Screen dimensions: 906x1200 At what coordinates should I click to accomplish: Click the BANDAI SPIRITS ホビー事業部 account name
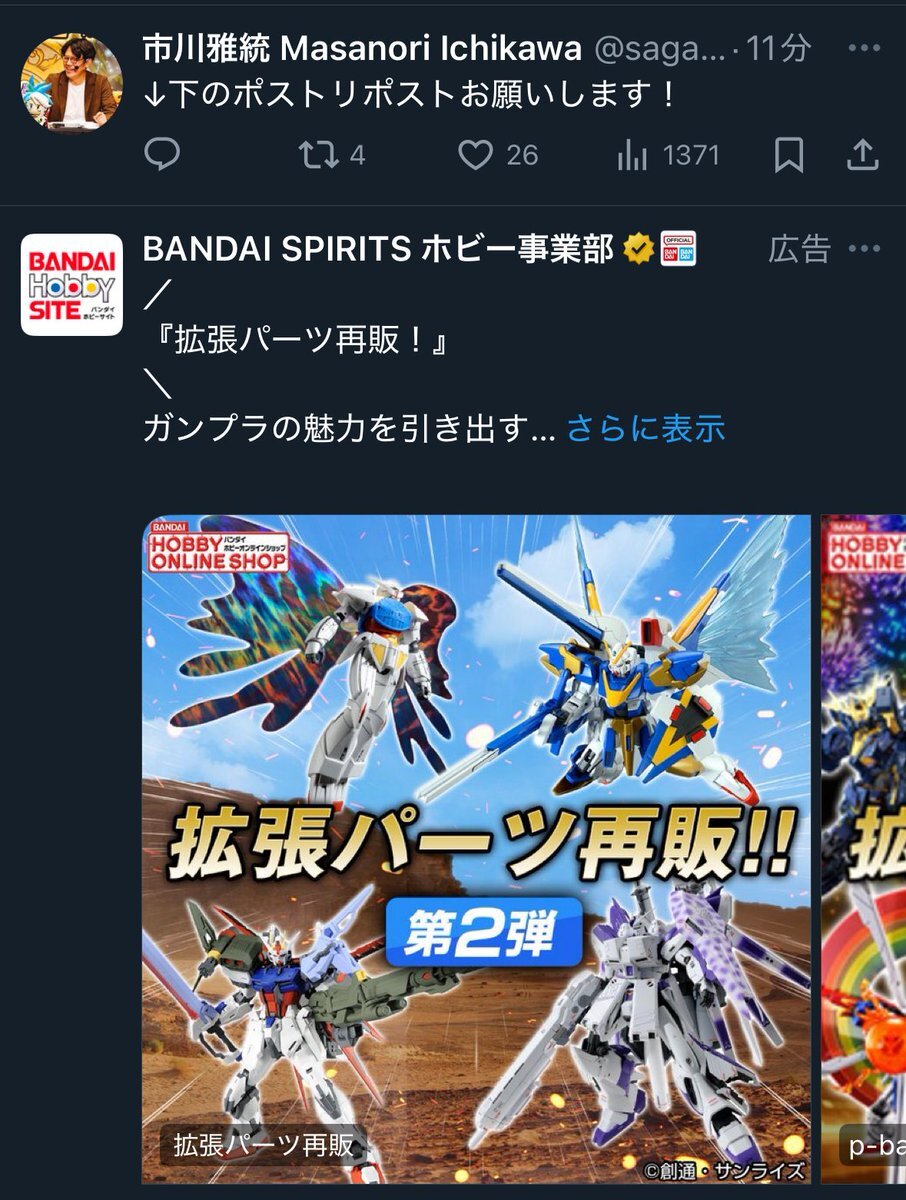tap(378, 249)
